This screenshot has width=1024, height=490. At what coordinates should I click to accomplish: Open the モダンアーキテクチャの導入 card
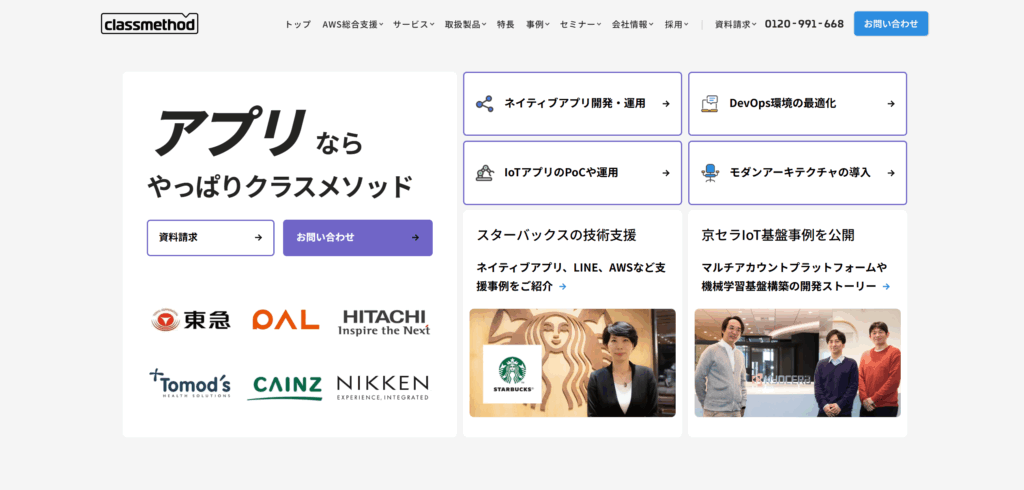797,173
